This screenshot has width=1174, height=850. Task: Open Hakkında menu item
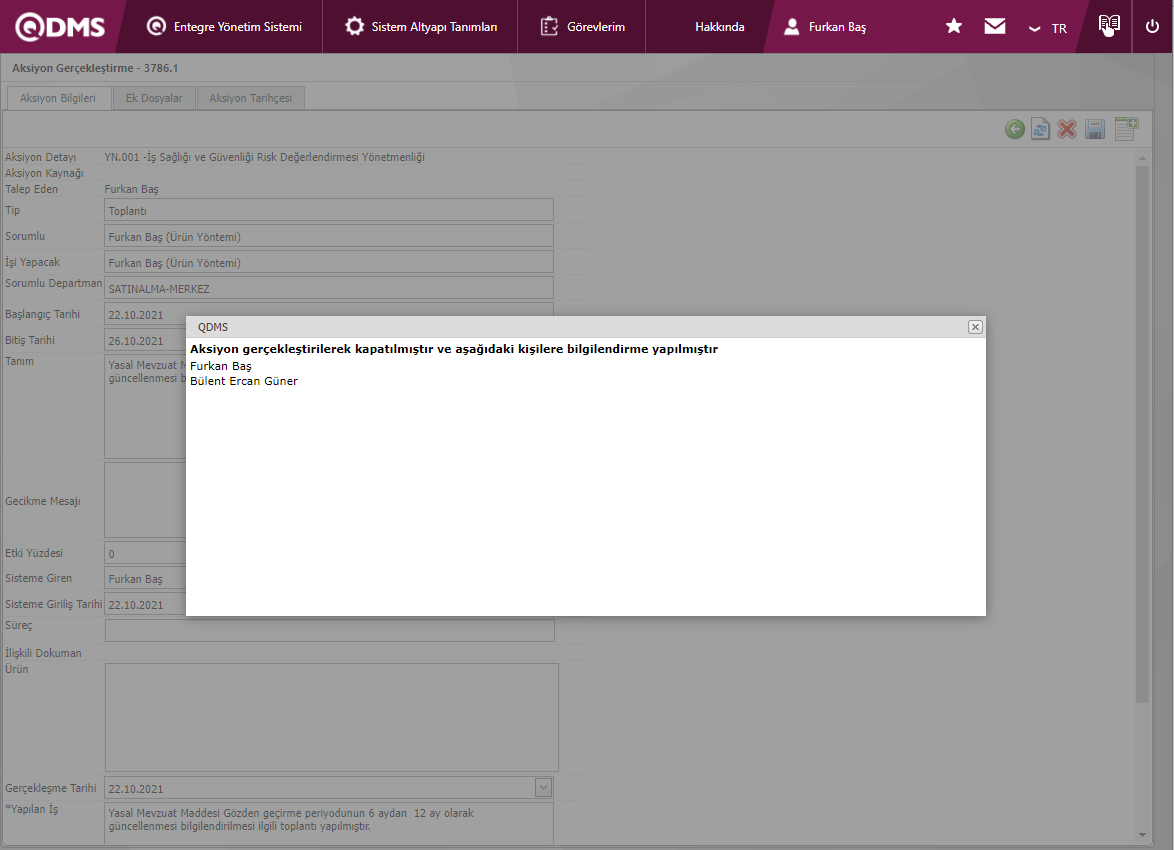(x=720, y=27)
